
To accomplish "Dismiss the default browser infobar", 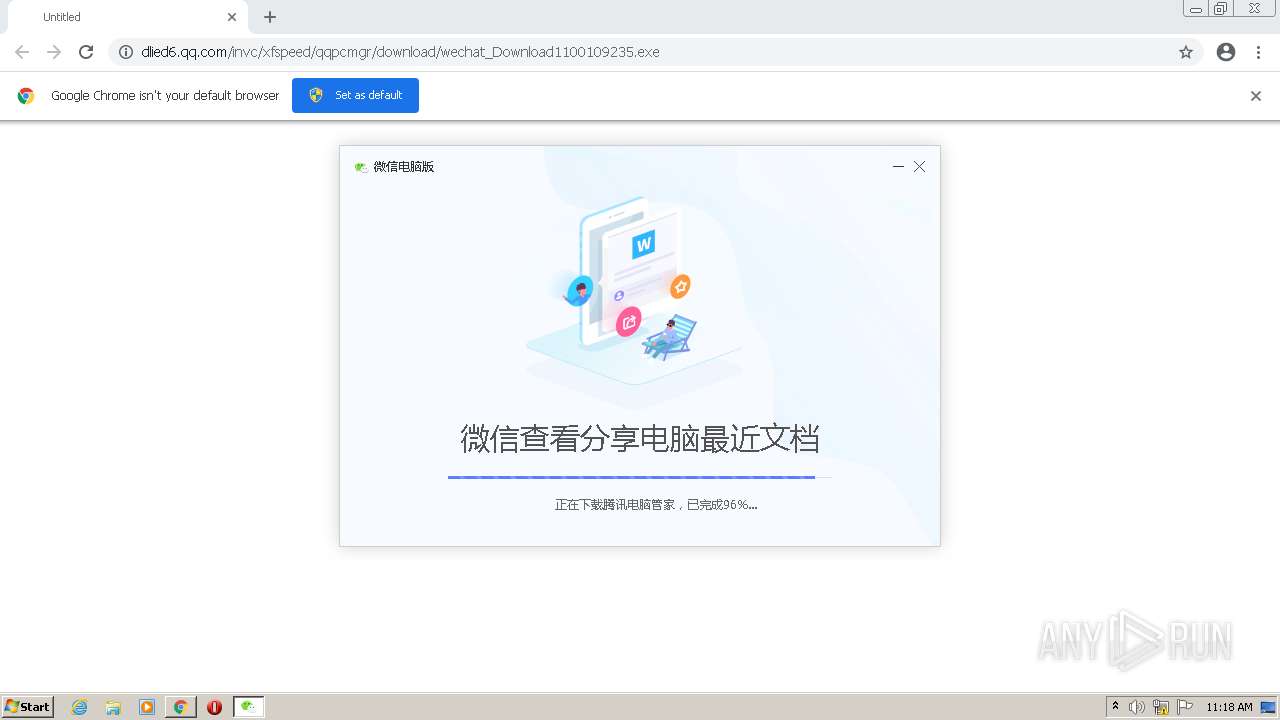I will tap(1256, 96).
